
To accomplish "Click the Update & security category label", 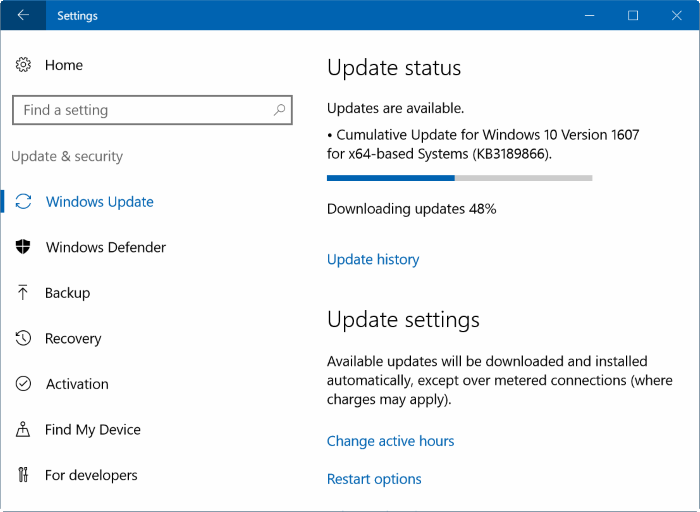I will tap(67, 156).
